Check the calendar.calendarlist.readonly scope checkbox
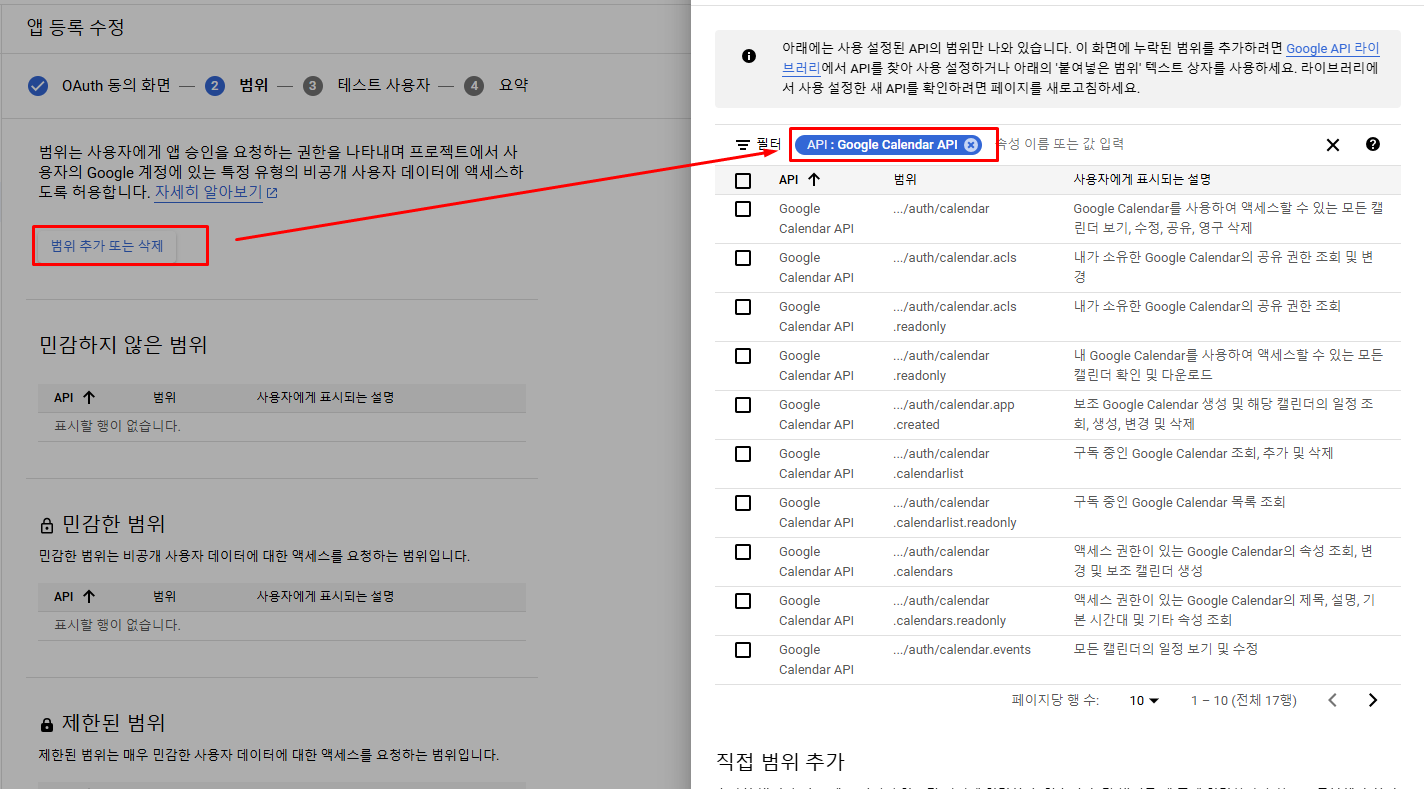1424x789 pixels. coord(743,503)
